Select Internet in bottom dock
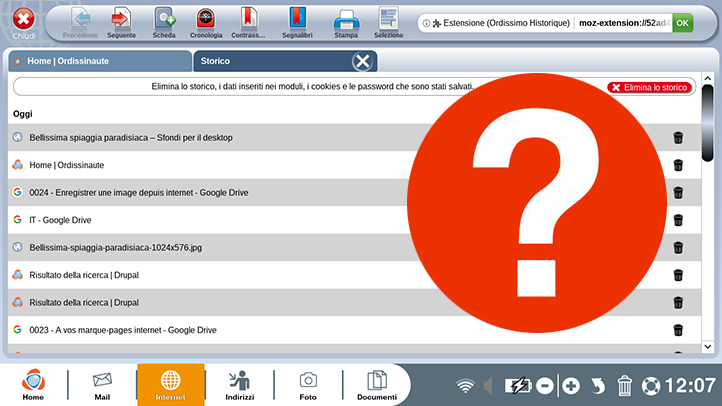Screen dimensions: 722x406 point(170,385)
